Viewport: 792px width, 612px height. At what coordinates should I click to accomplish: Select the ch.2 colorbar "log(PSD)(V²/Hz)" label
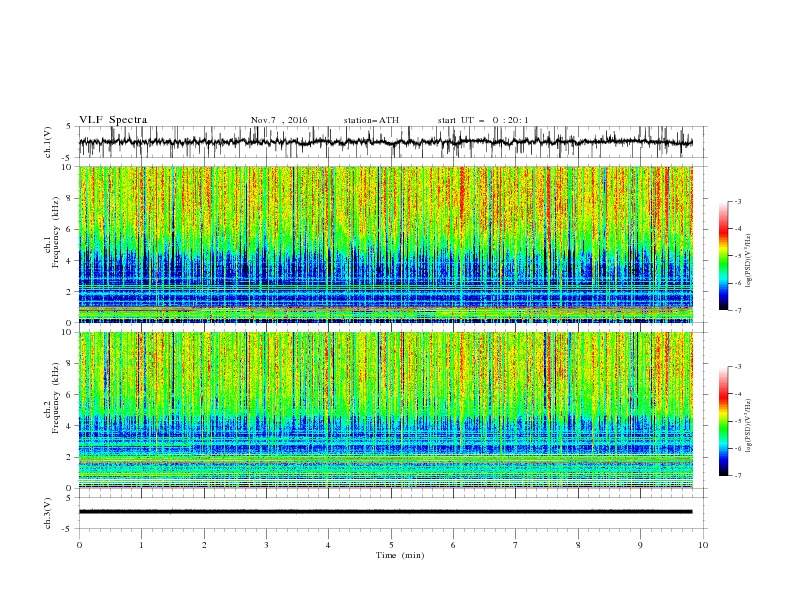pyautogui.click(x=748, y=425)
